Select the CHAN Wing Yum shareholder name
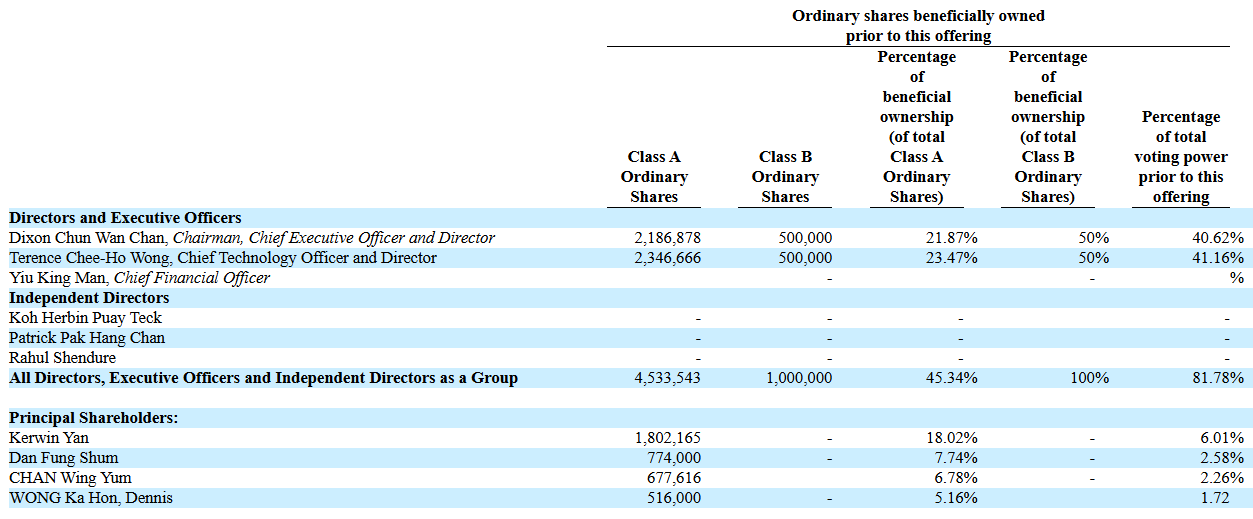 pos(70,478)
